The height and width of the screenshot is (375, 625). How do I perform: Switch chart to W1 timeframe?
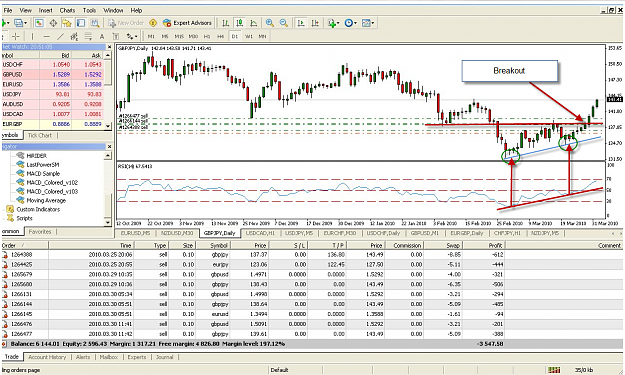click(249, 36)
